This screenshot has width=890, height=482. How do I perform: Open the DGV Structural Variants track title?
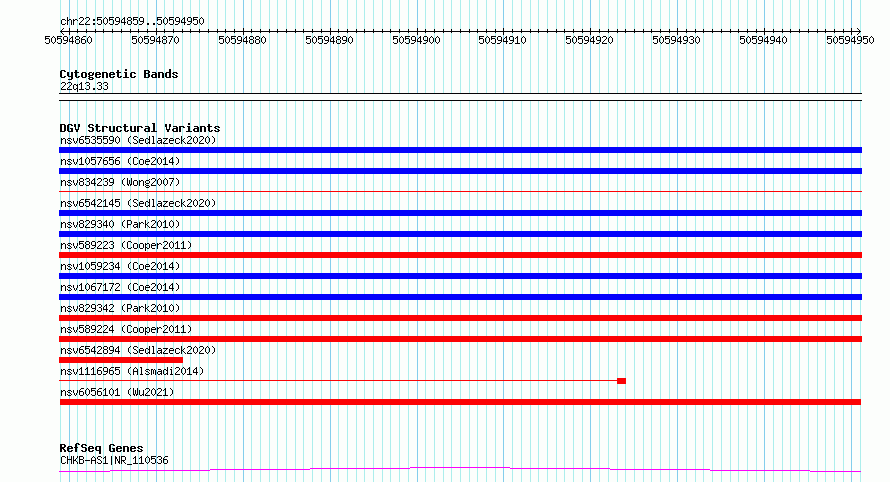click(140, 128)
